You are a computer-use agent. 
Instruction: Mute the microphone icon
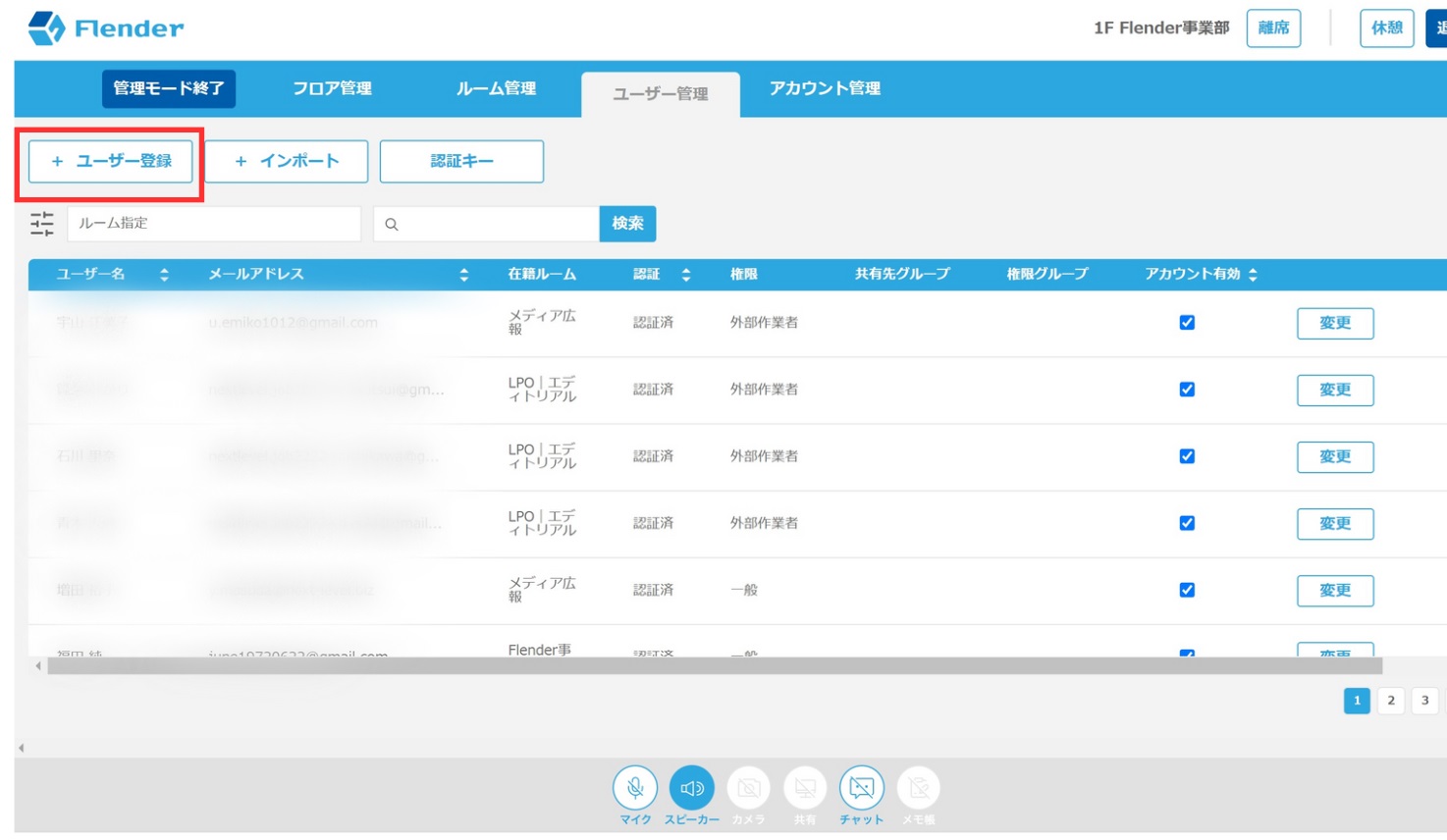(635, 787)
